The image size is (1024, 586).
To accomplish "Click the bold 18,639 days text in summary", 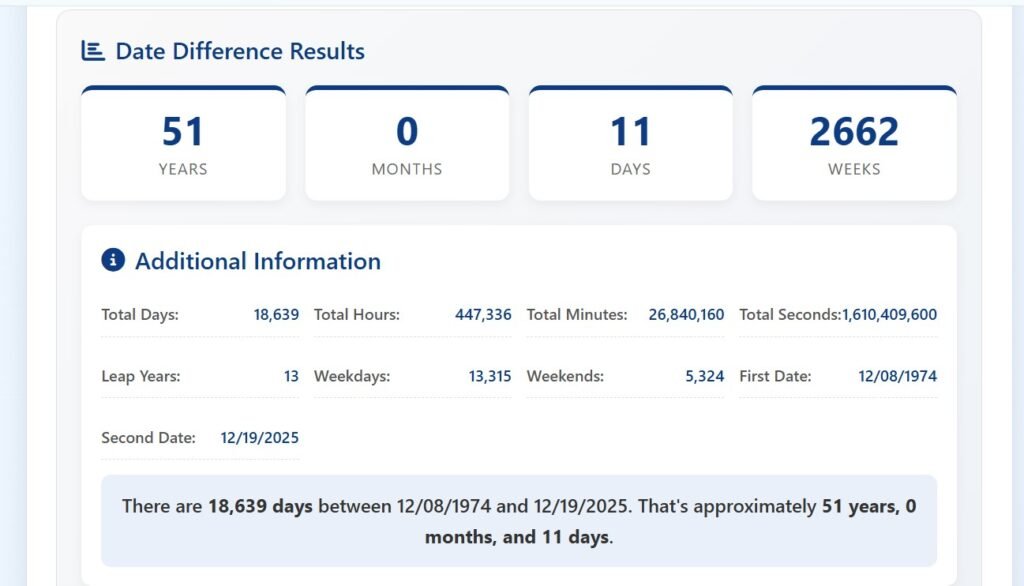I will tap(264, 507).
